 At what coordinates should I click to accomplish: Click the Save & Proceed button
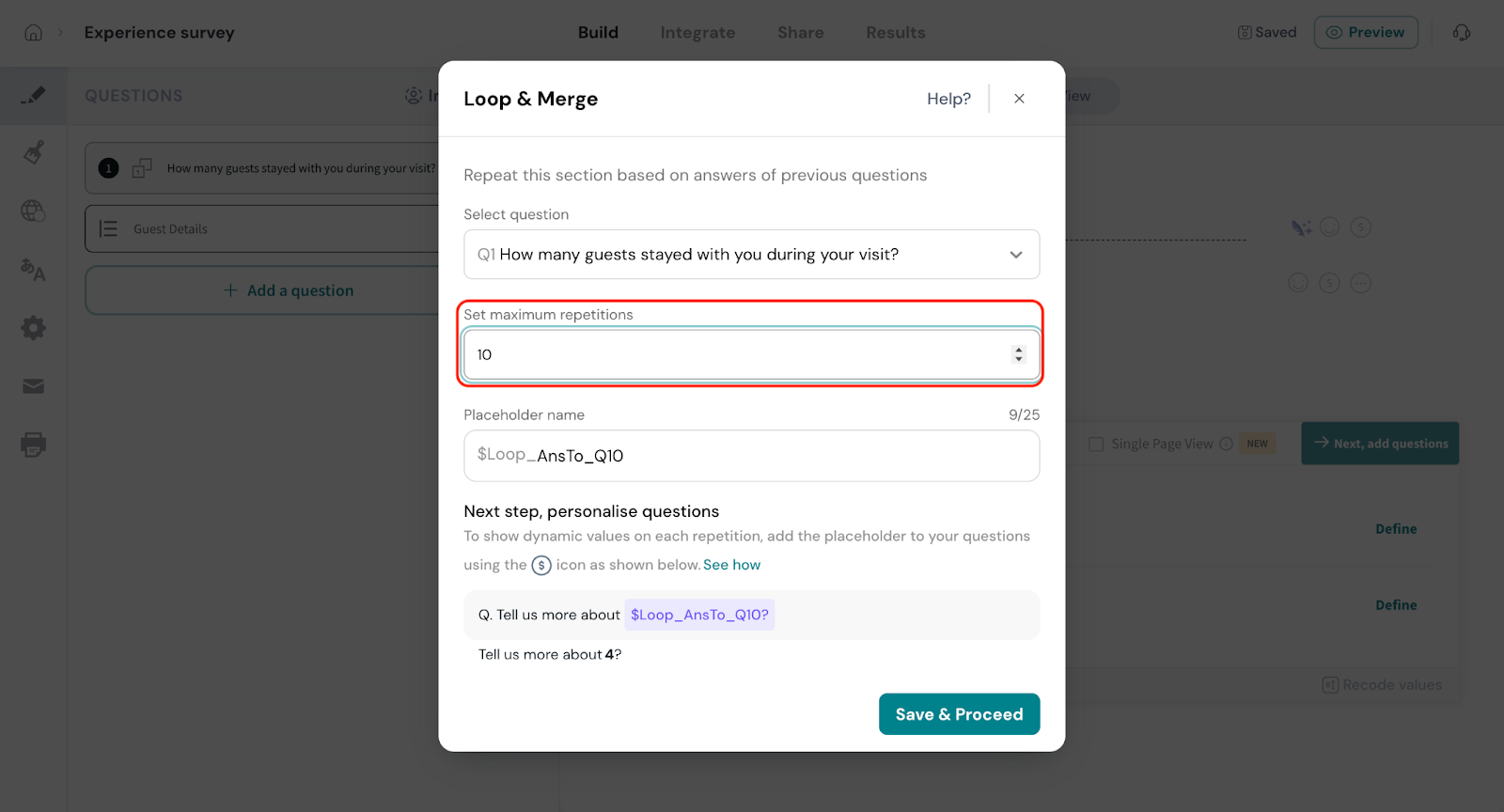coord(959,714)
